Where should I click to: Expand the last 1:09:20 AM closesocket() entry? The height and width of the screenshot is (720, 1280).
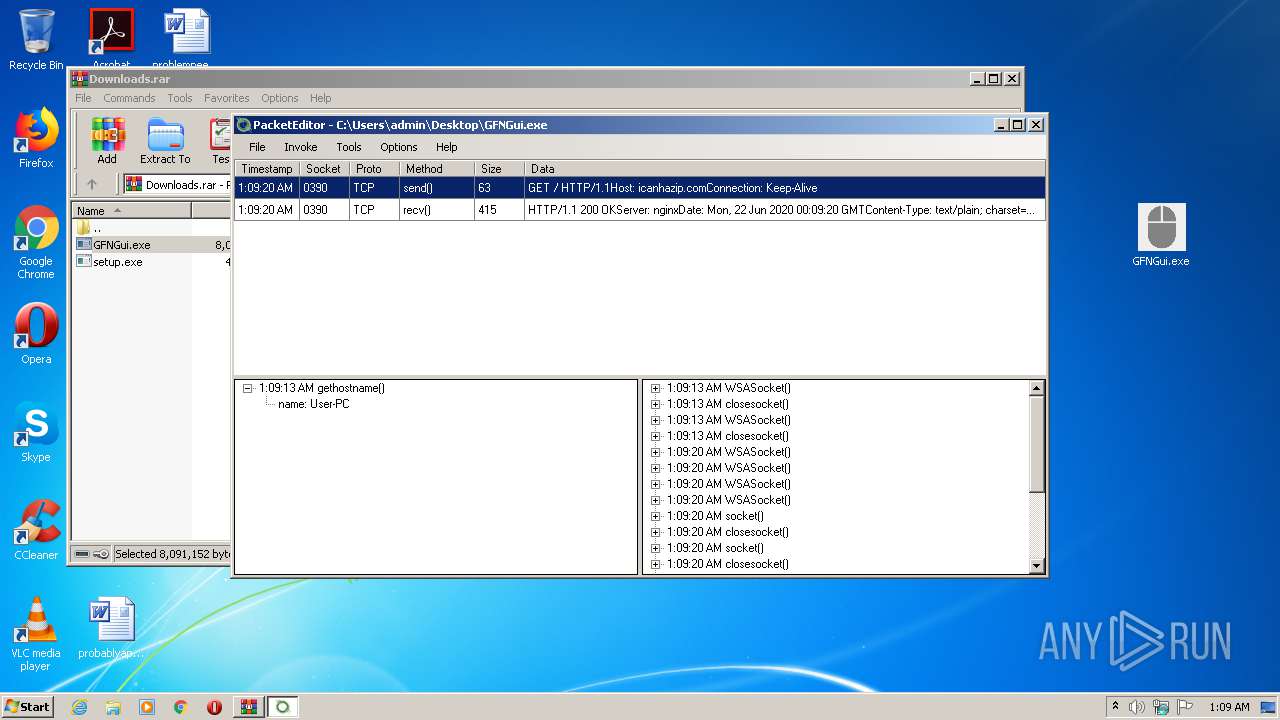tap(655, 564)
